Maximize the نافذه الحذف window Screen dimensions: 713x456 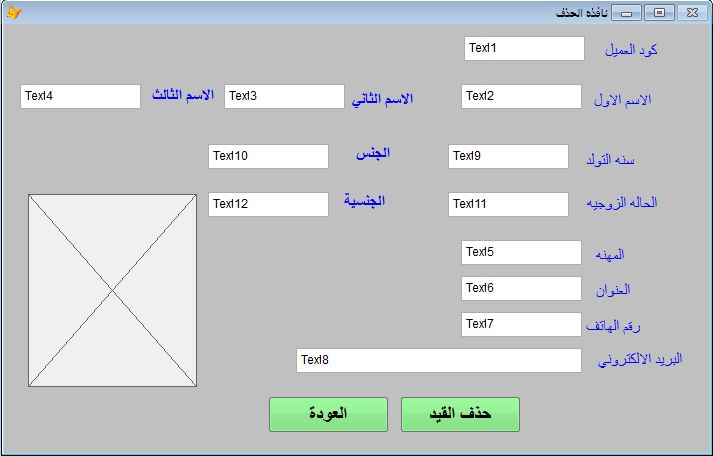tap(659, 13)
